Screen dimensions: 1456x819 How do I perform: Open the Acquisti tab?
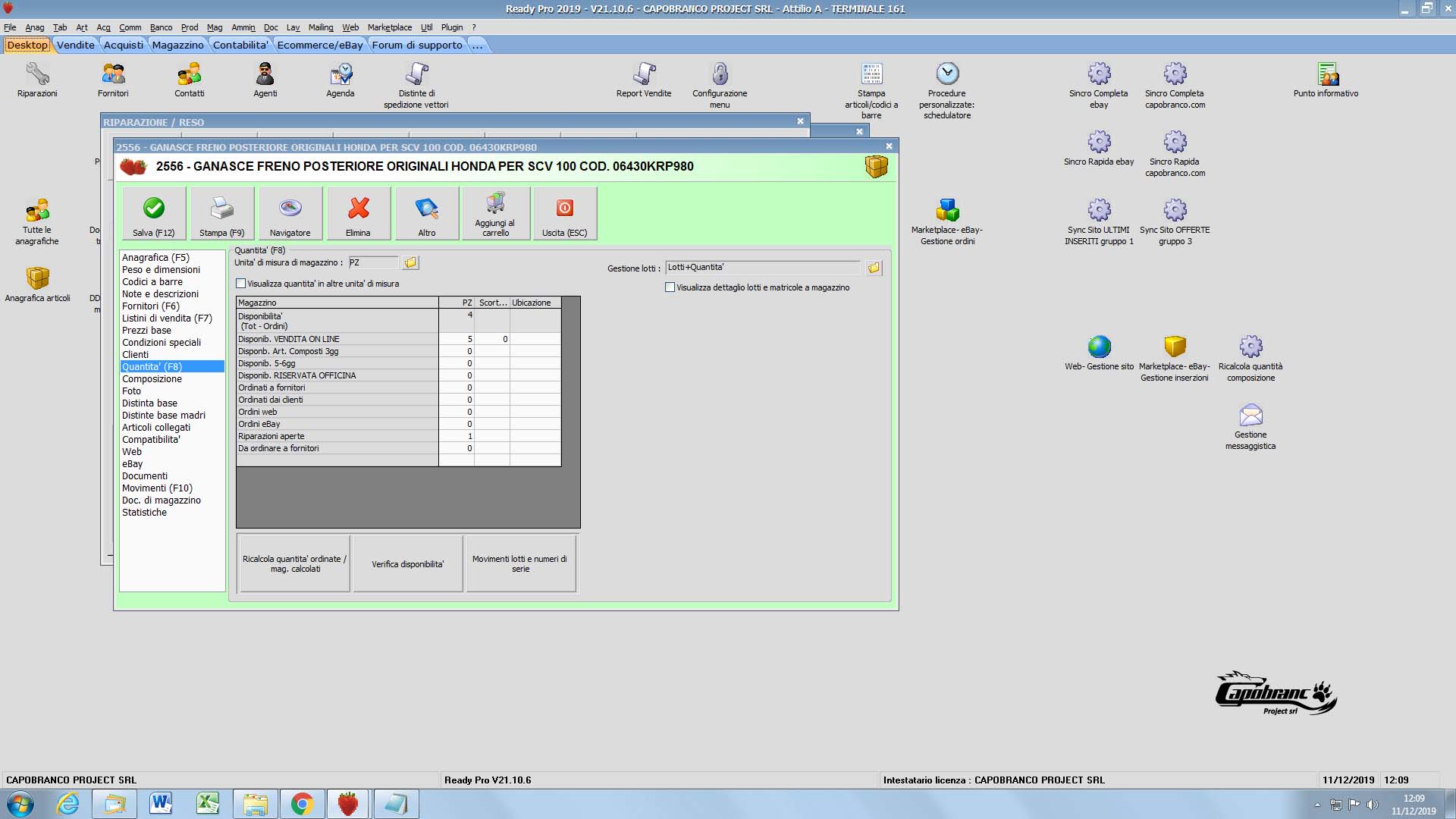pos(124,45)
